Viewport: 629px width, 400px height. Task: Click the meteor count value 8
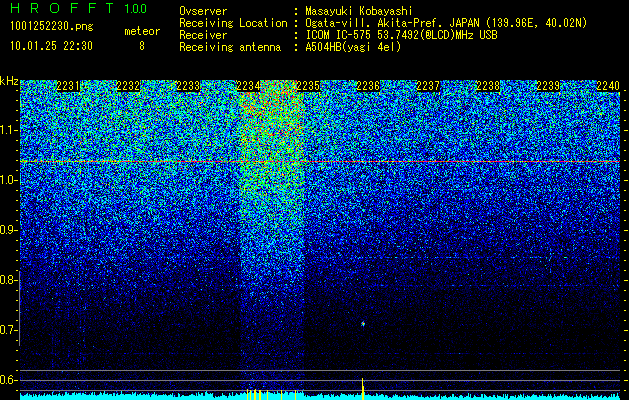142,46
